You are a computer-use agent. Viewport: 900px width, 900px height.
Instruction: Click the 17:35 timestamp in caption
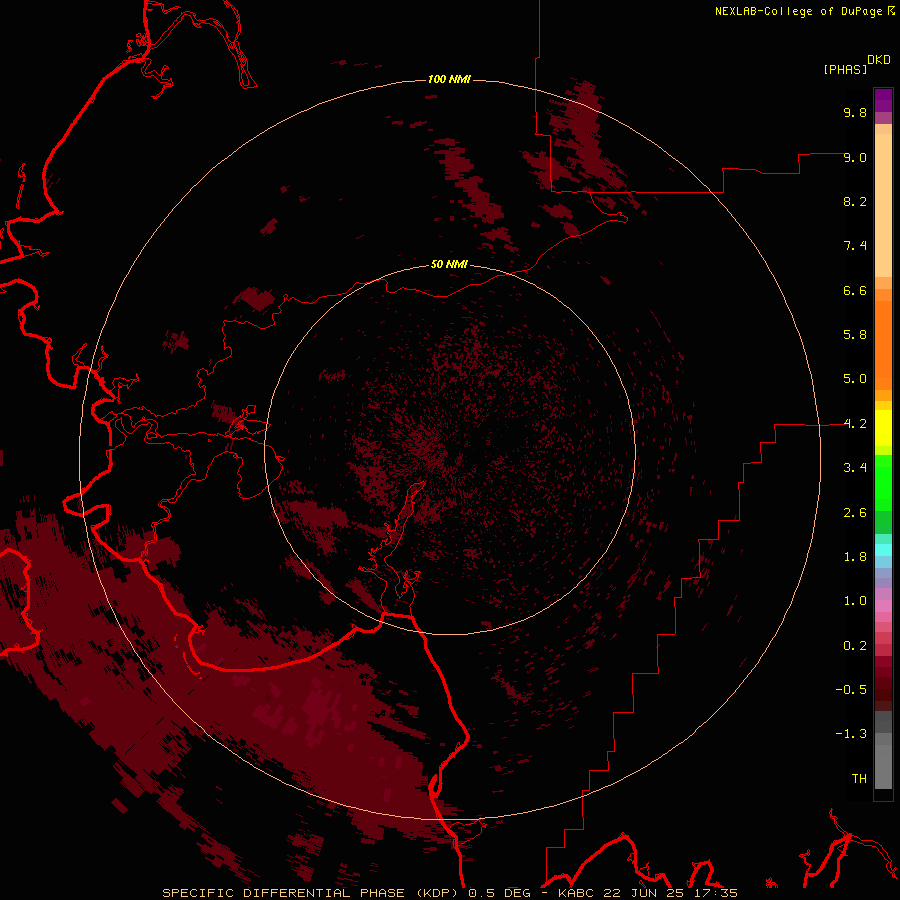[x=715, y=893]
